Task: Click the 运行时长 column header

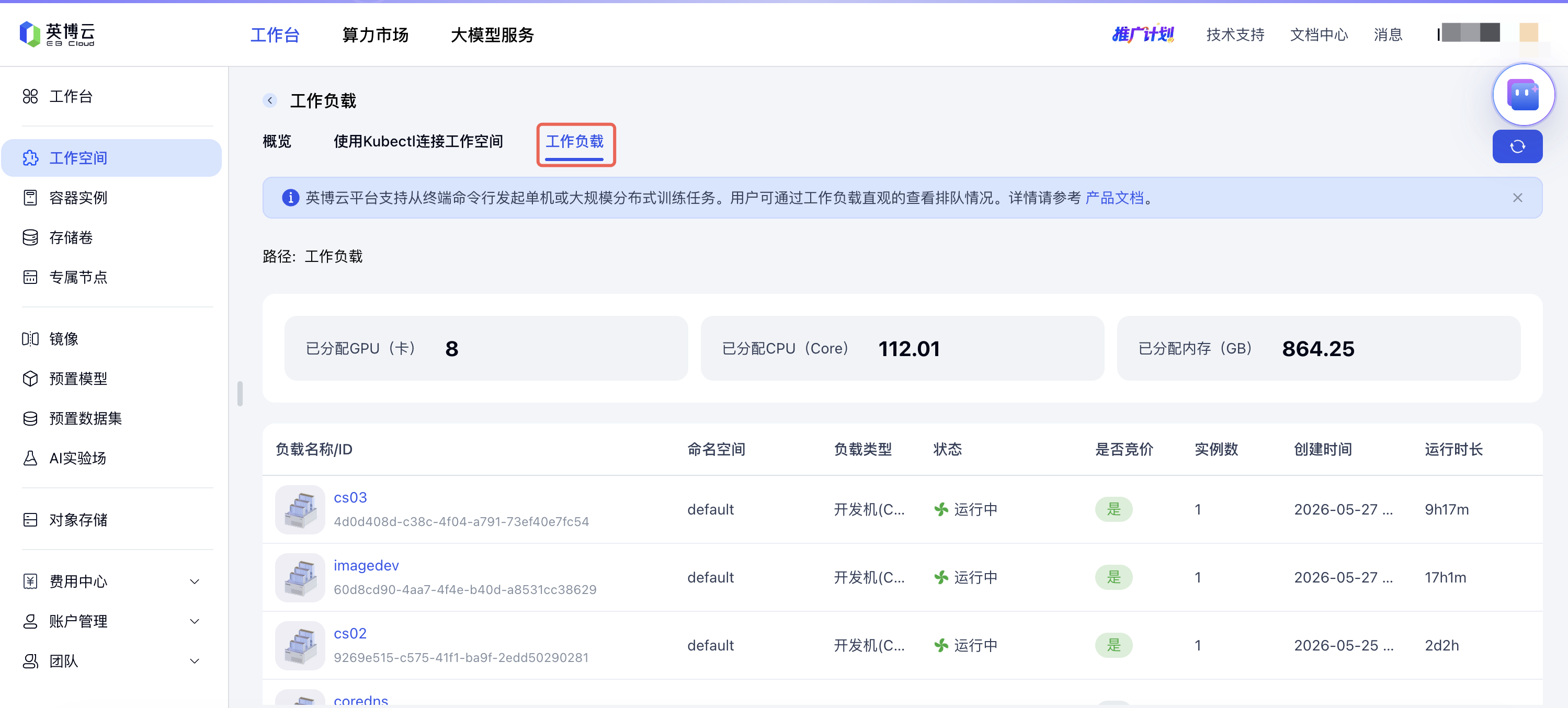Action: pos(1453,450)
